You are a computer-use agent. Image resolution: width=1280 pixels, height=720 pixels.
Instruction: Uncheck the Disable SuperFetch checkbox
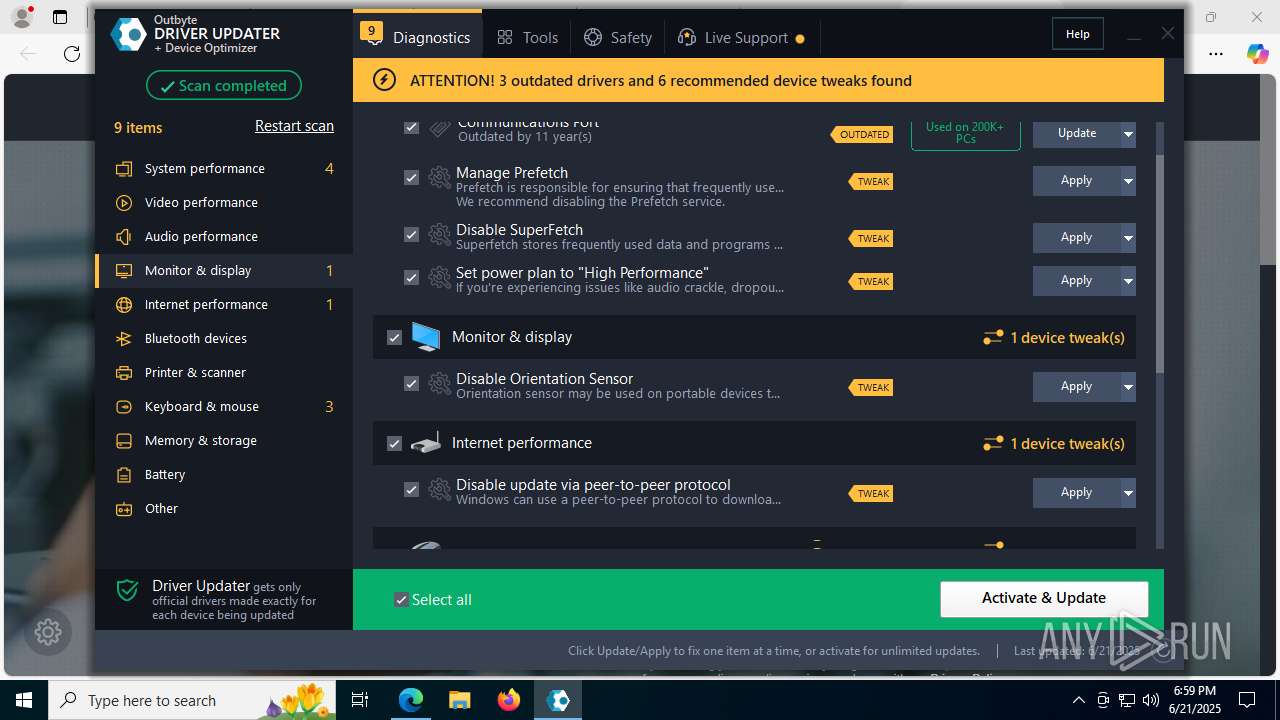click(x=411, y=235)
